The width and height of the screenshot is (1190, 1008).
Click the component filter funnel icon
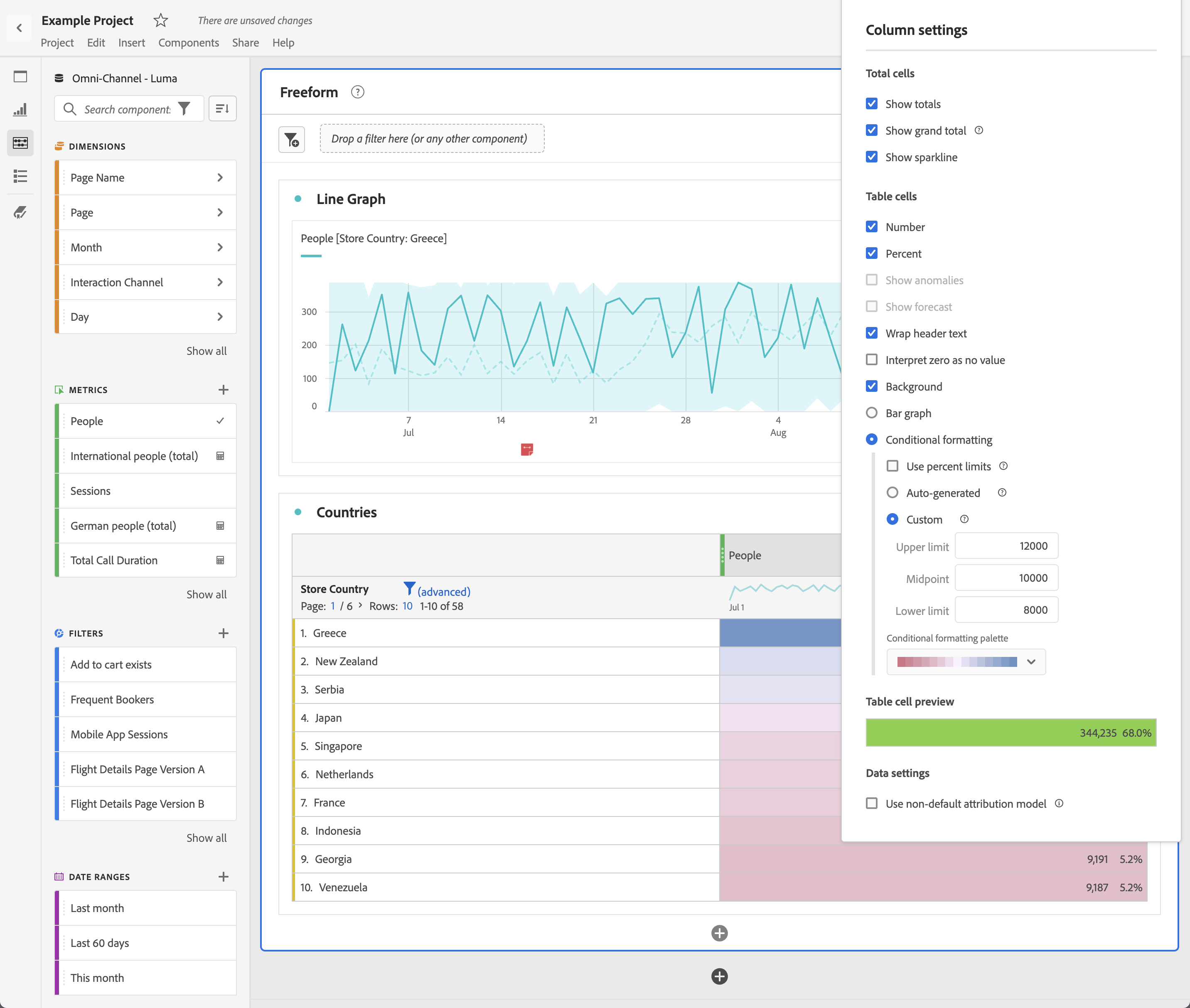pos(184,108)
